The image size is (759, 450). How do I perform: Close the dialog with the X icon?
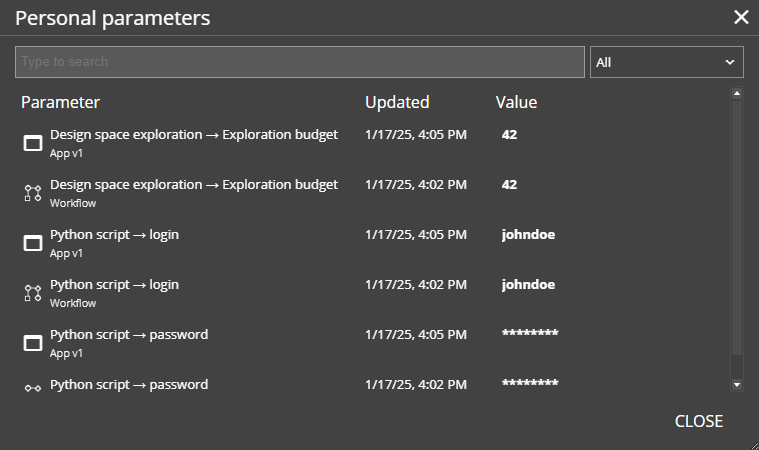[x=741, y=17]
